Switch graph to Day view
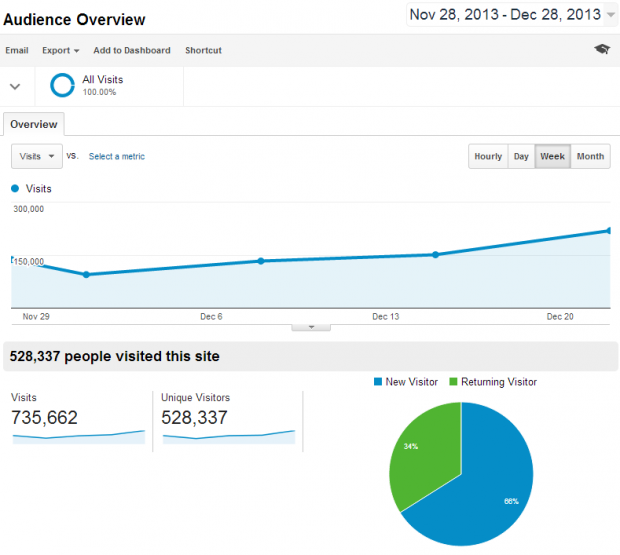This screenshot has width=620, height=555. (521, 157)
